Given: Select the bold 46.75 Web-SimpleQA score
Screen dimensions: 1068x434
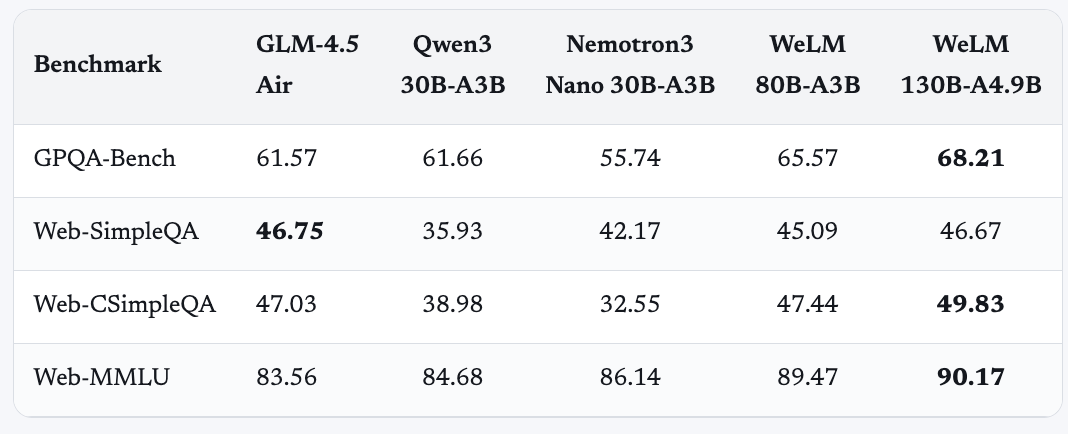Looking at the screenshot, I should tap(290, 231).
